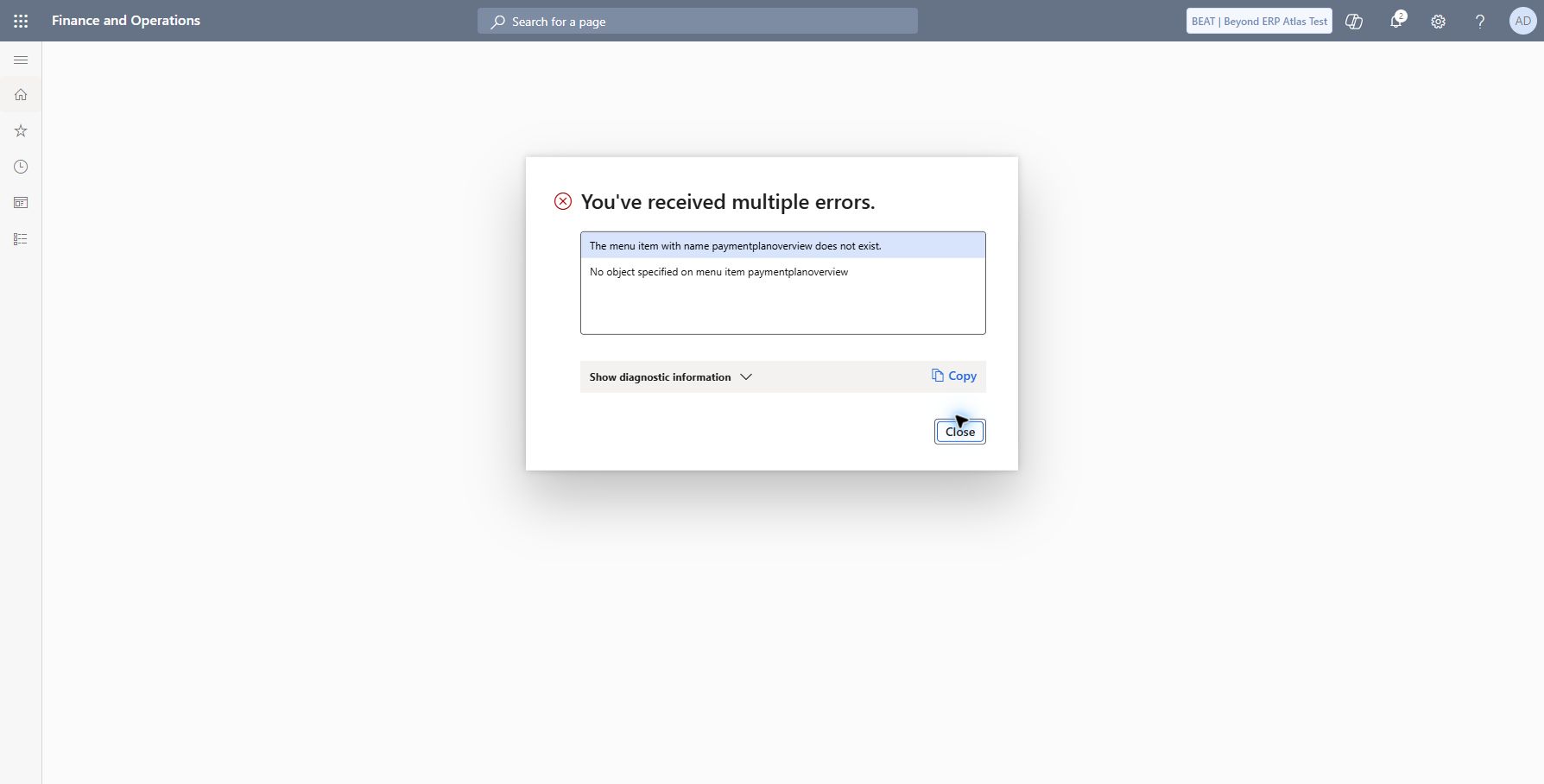
Task: Click the chevron beside diagnostic information
Action: click(x=746, y=377)
